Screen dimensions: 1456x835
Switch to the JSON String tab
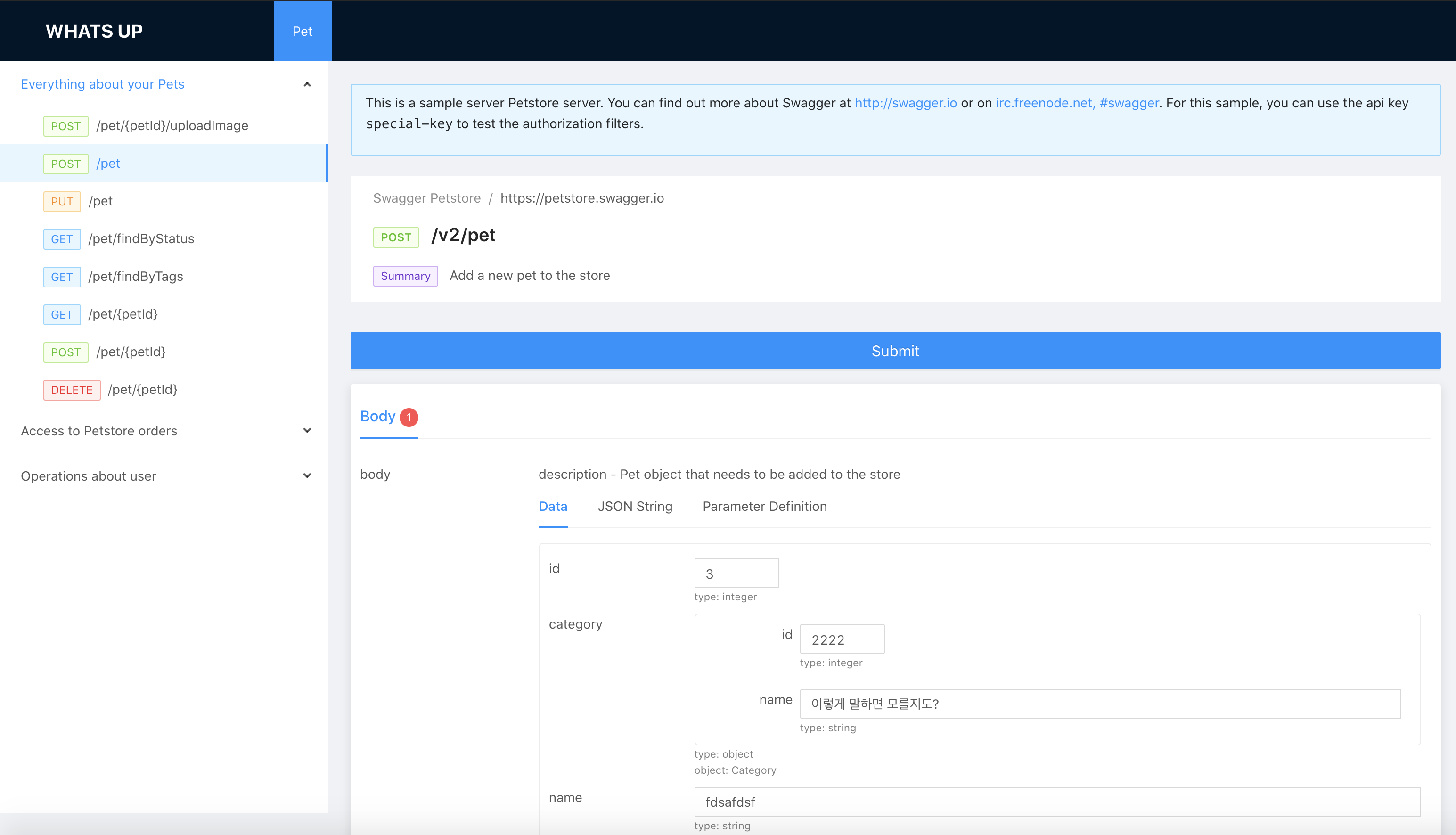635,507
